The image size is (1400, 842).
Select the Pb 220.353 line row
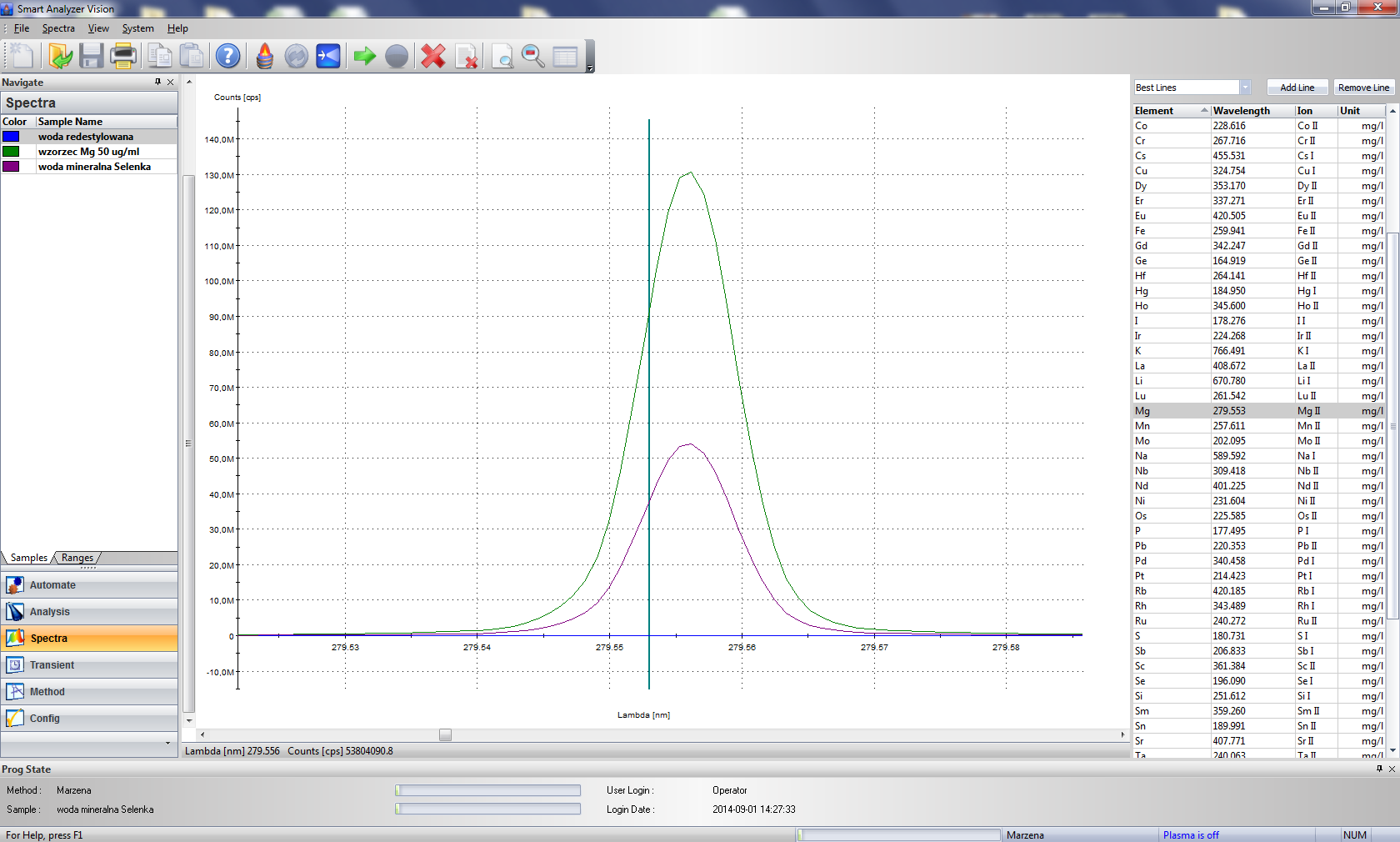click(x=1258, y=546)
